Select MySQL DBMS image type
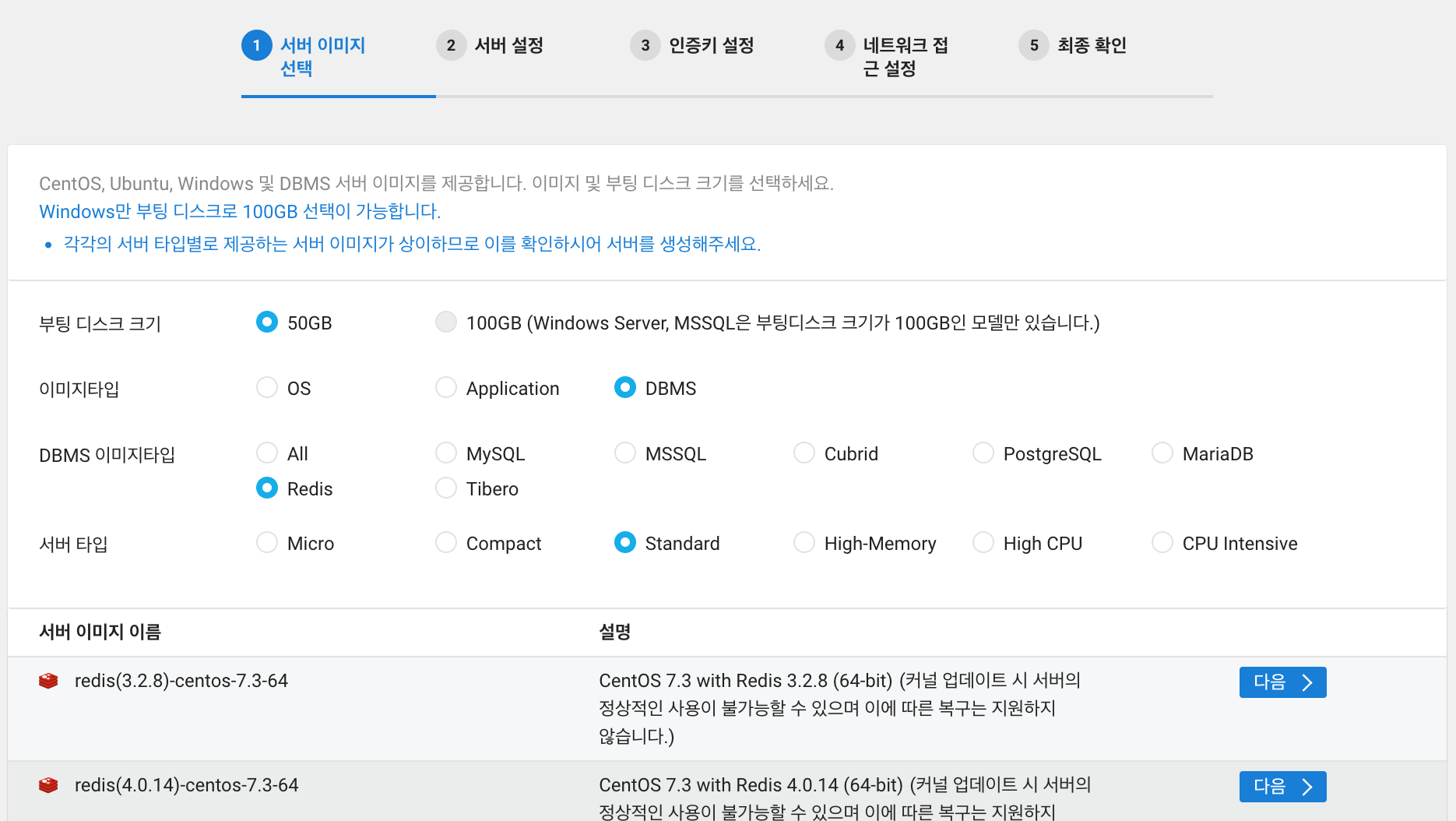The width and height of the screenshot is (1456, 821). [x=446, y=453]
